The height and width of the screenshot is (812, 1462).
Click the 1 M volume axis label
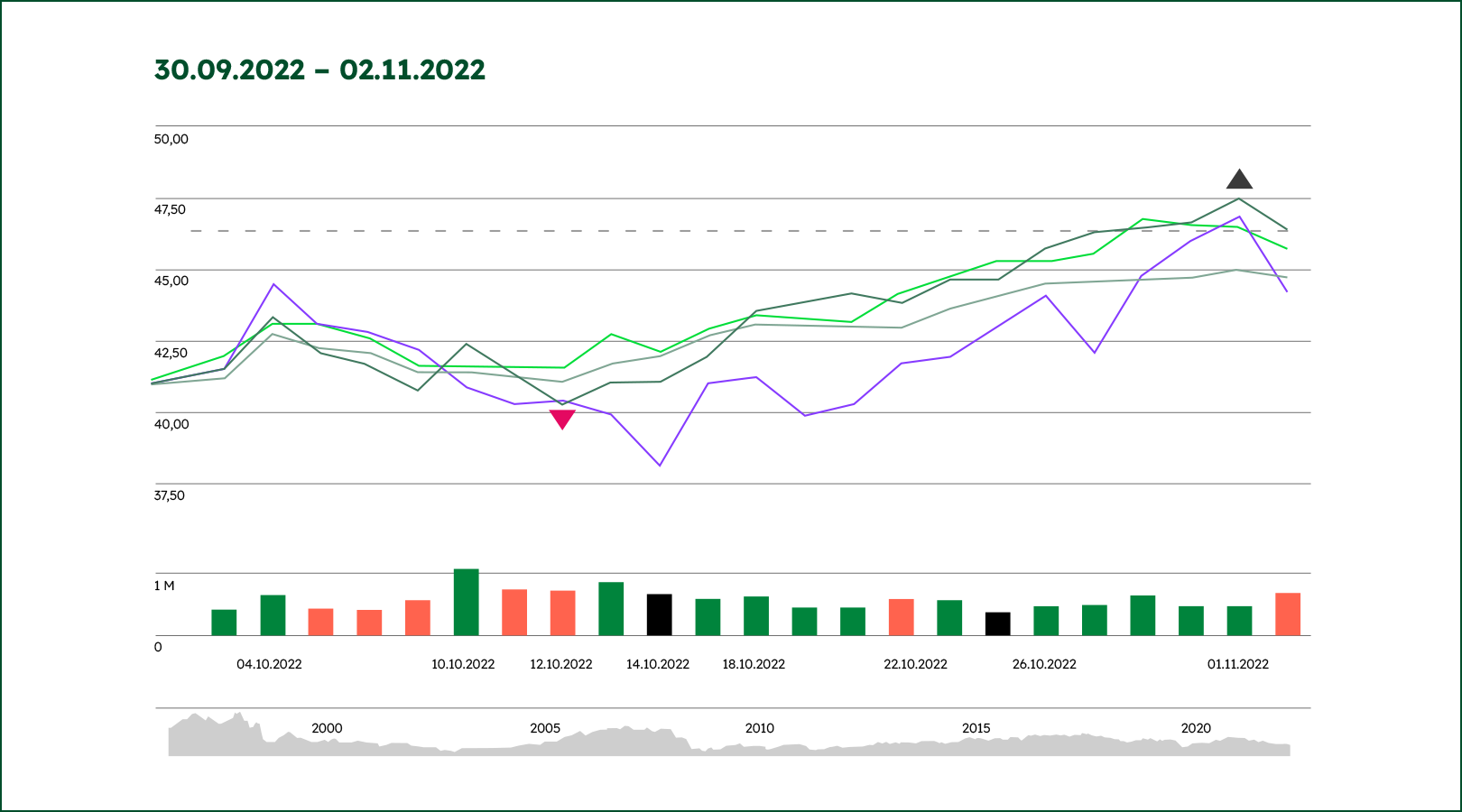[x=164, y=586]
